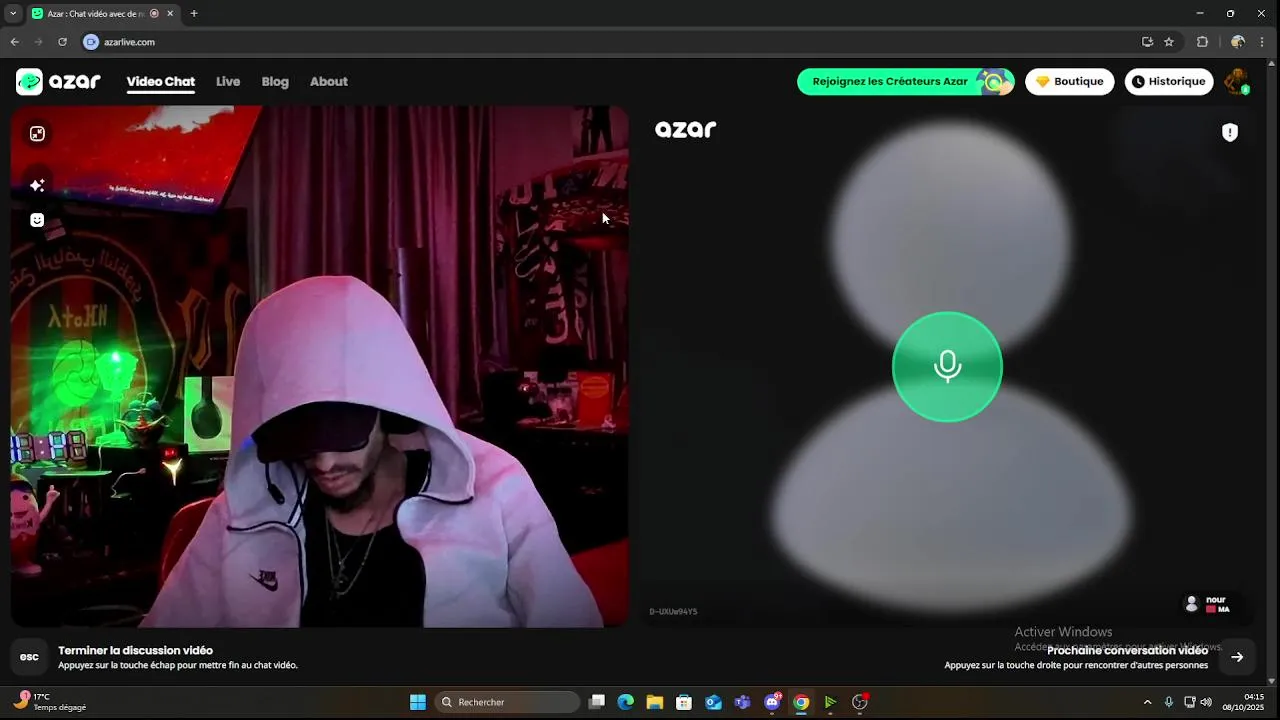1280x720 pixels.
Task: Open the About tab
Action: coord(329,82)
